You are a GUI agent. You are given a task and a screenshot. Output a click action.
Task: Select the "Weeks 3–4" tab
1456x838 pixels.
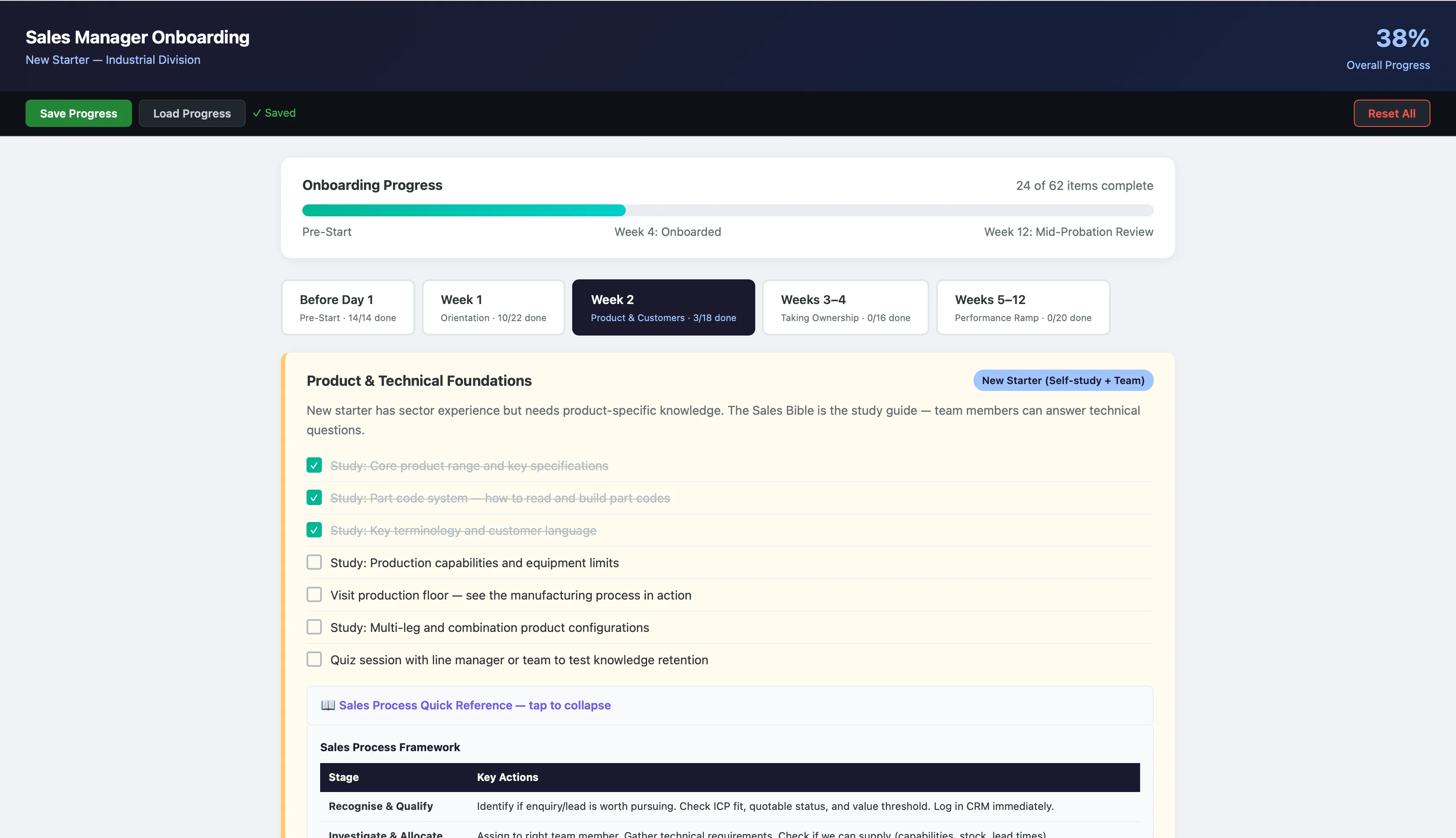click(845, 307)
